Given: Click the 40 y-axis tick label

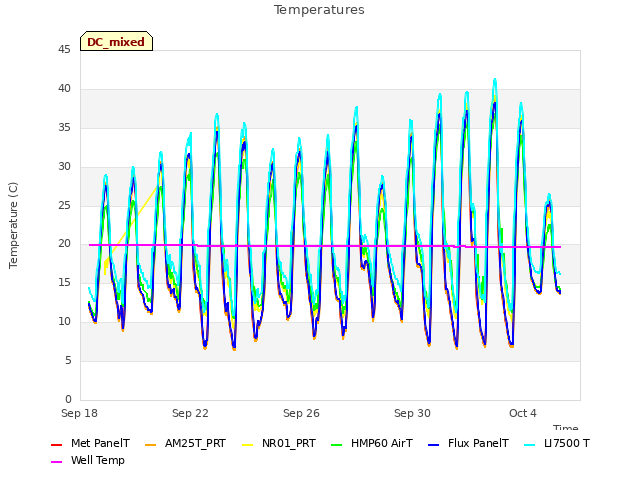Looking at the screenshot, I should pyautogui.click(x=64, y=89).
